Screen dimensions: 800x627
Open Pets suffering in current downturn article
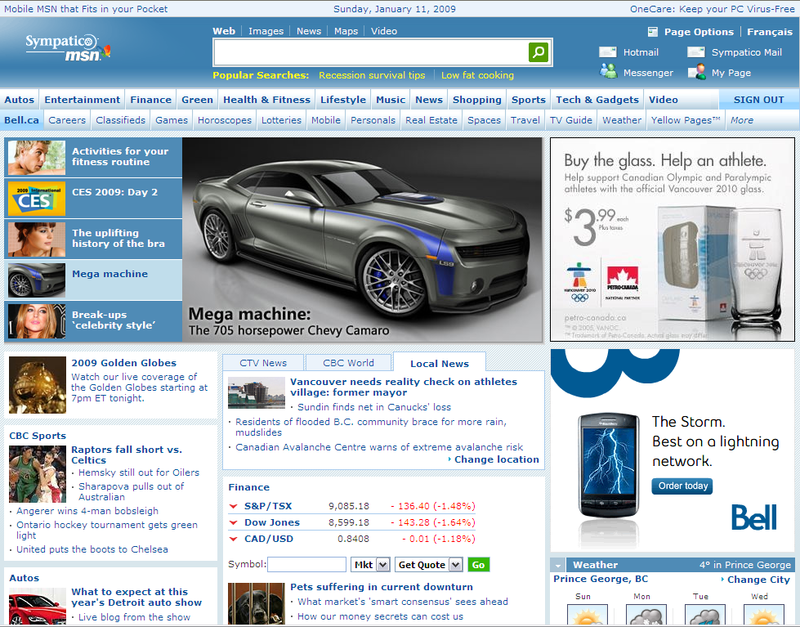coord(381,587)
